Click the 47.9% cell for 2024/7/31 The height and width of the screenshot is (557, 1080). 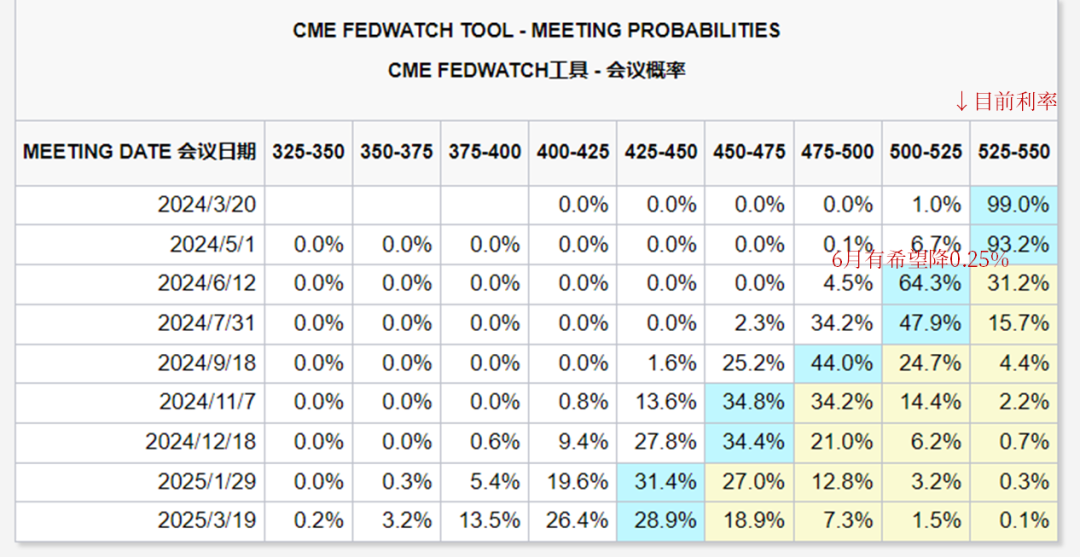pos(926,324)
